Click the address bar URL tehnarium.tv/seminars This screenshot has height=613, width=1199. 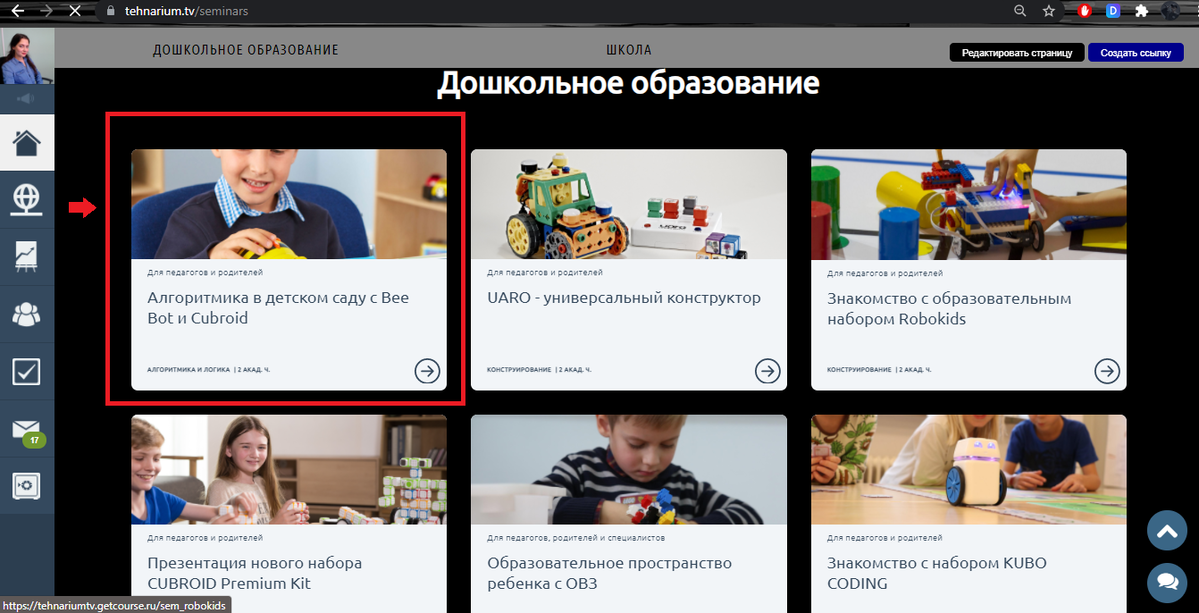[187, 11]
